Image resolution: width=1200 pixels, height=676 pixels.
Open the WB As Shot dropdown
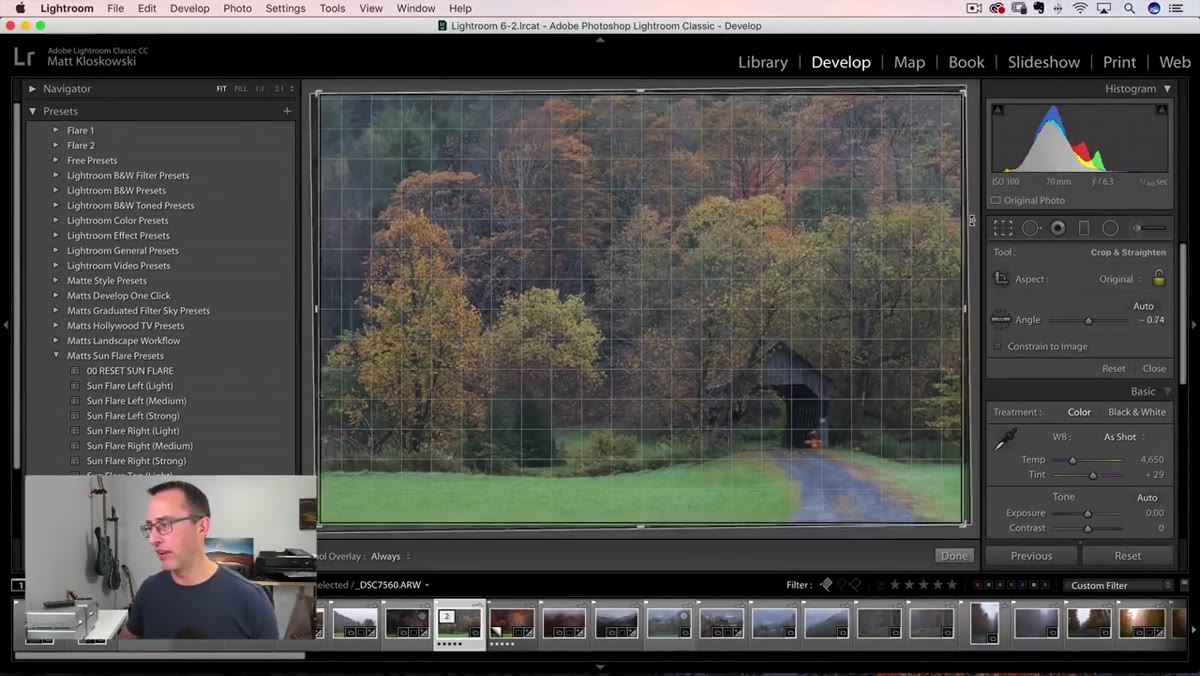(x=1124, y=437)
